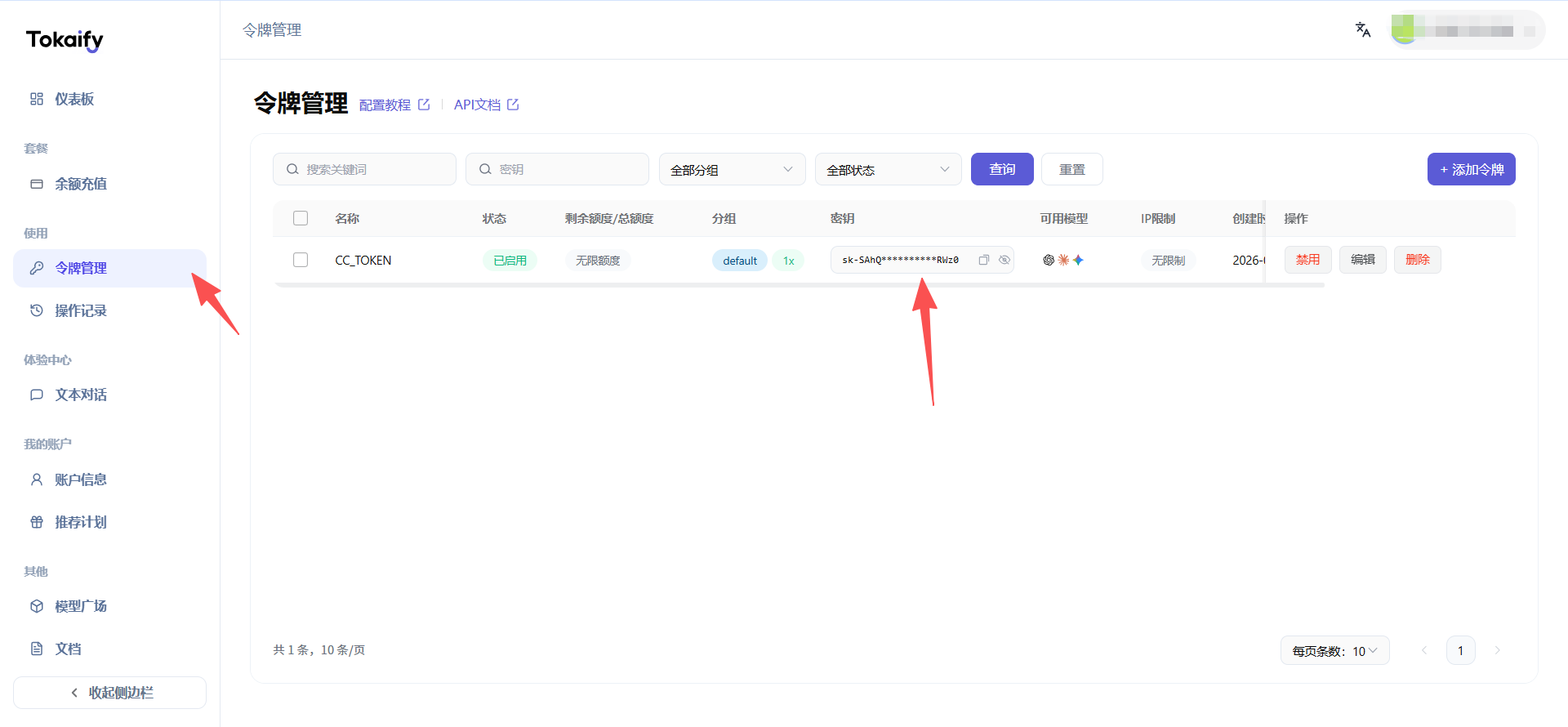Click the 重置 reset button

click(1072, 169)
